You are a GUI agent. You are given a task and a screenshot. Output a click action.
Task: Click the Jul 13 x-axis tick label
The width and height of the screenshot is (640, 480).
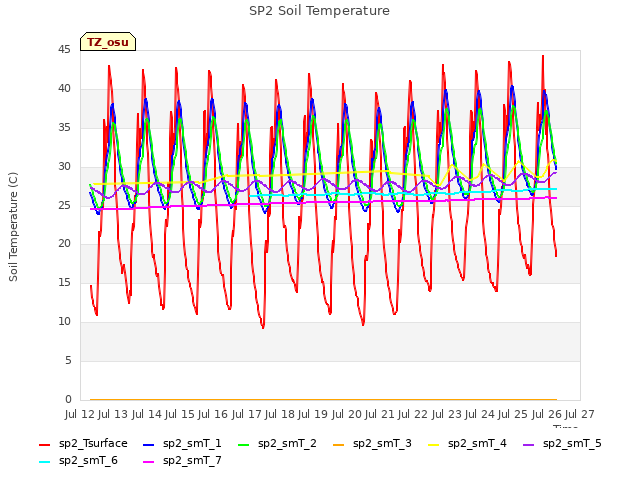click(113, 414)
